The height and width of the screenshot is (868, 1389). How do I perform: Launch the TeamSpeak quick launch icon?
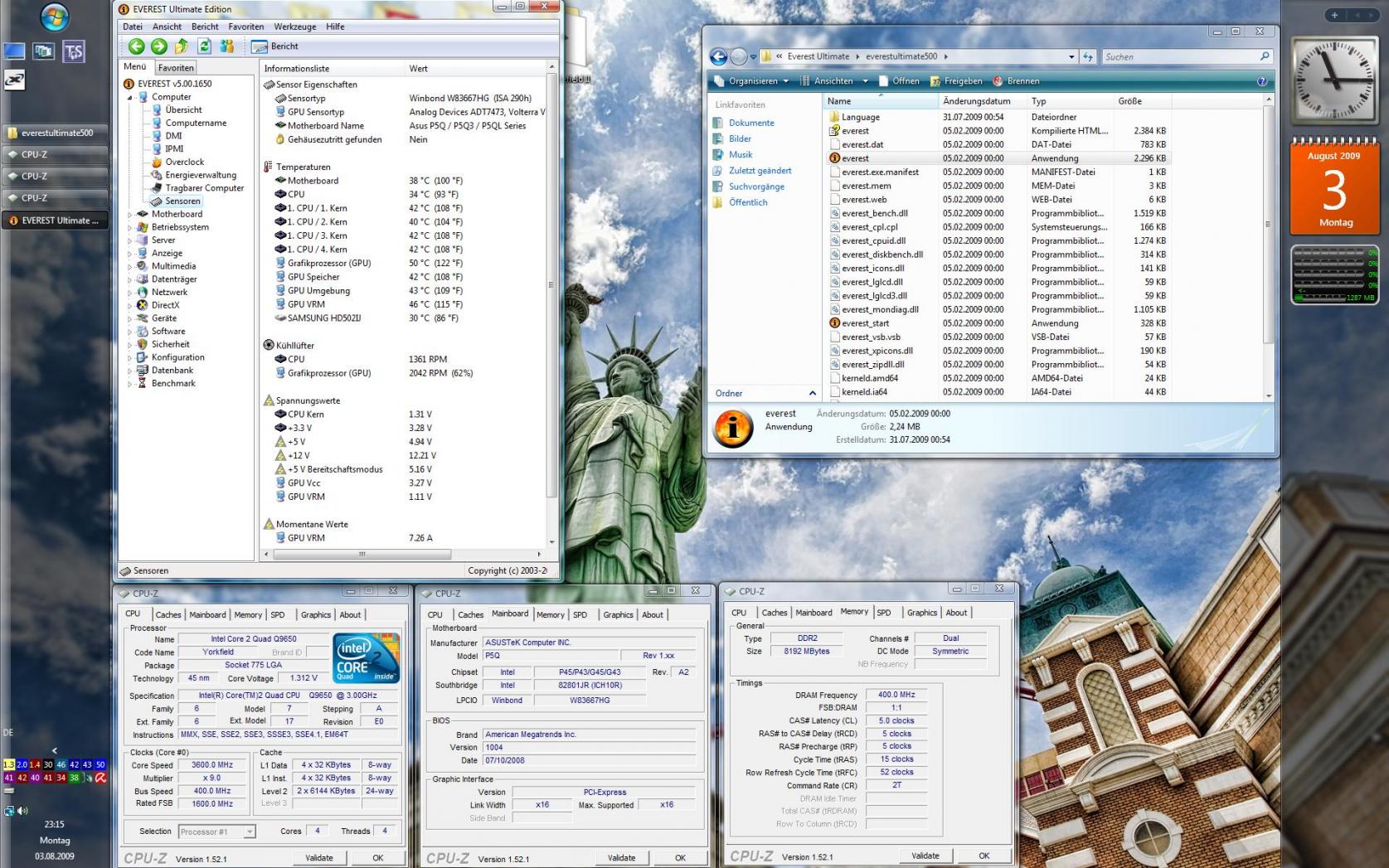(x=74, y=51)
